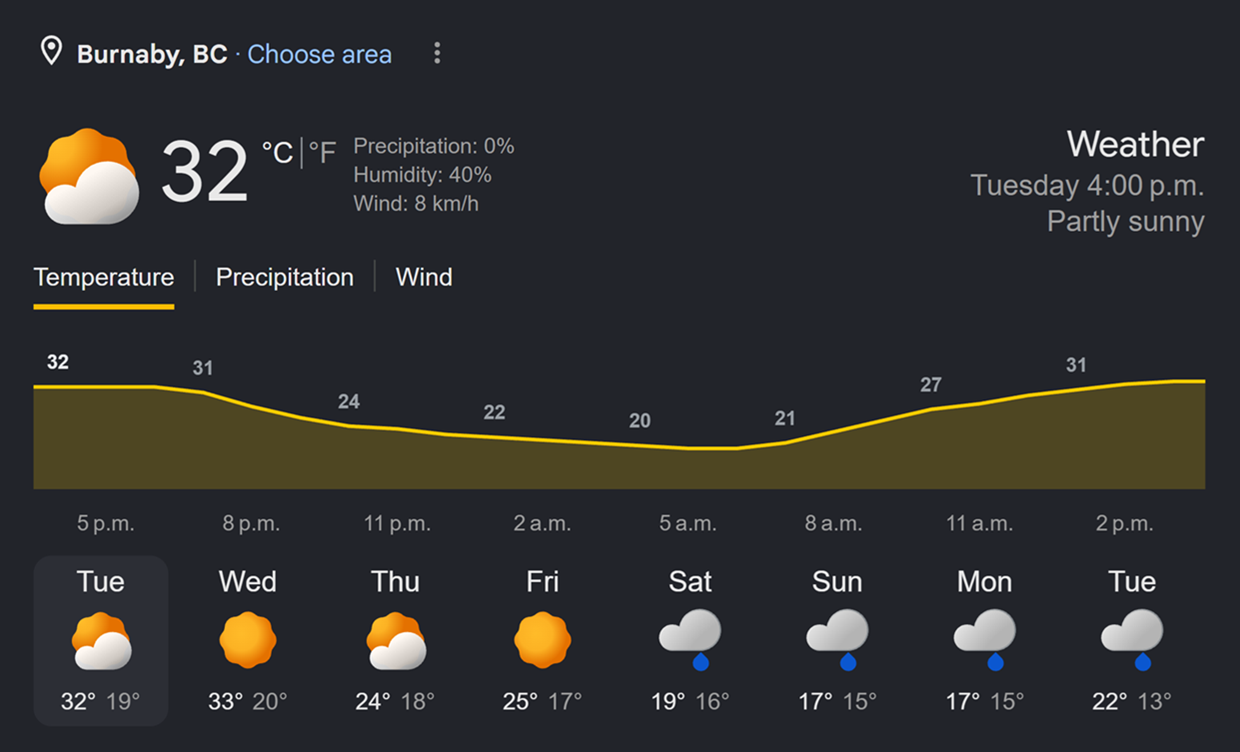
Task: Select Thursday's partly sunny icon
Action: [396, 641]
